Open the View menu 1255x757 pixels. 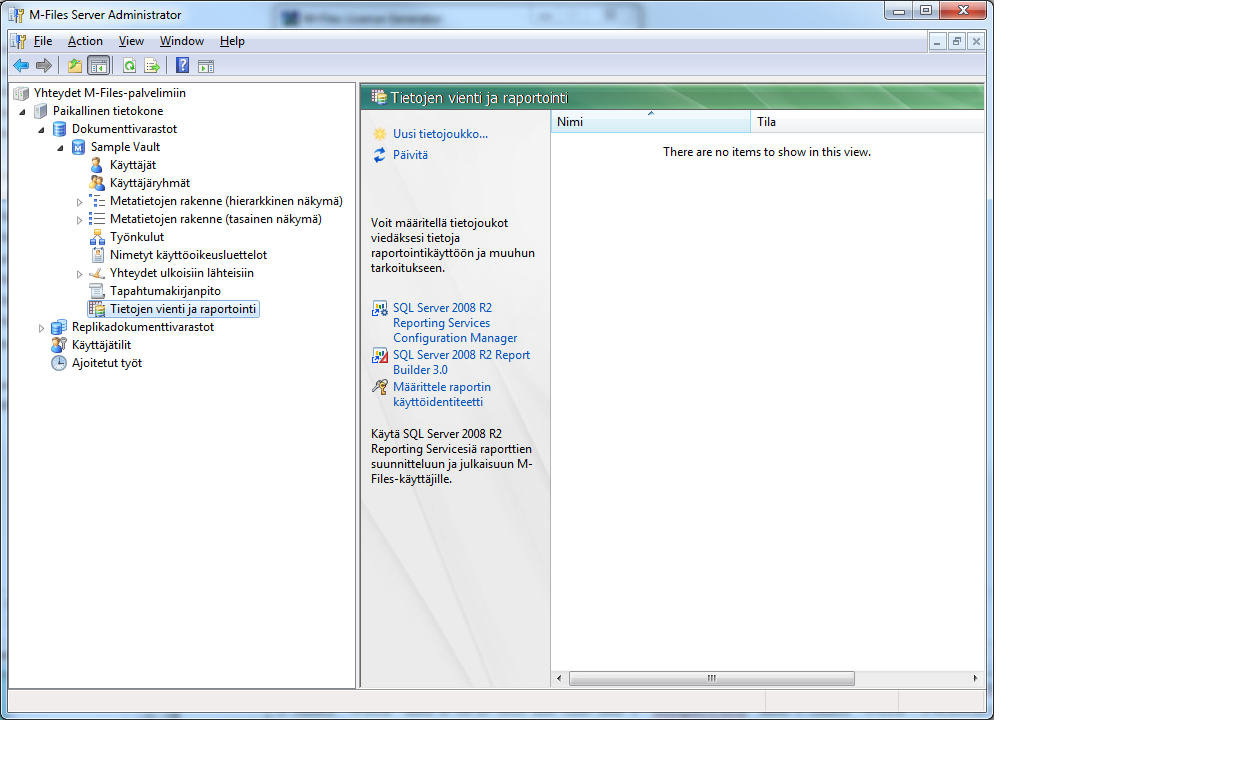tap(131, 41)
